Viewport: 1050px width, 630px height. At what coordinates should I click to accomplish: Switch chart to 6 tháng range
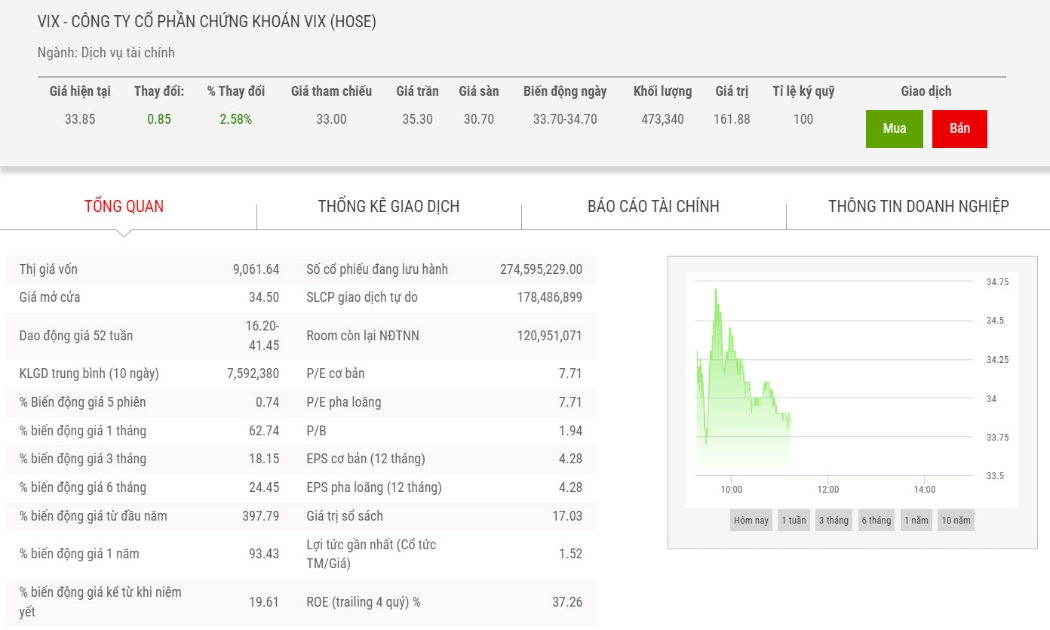[876, 520]
